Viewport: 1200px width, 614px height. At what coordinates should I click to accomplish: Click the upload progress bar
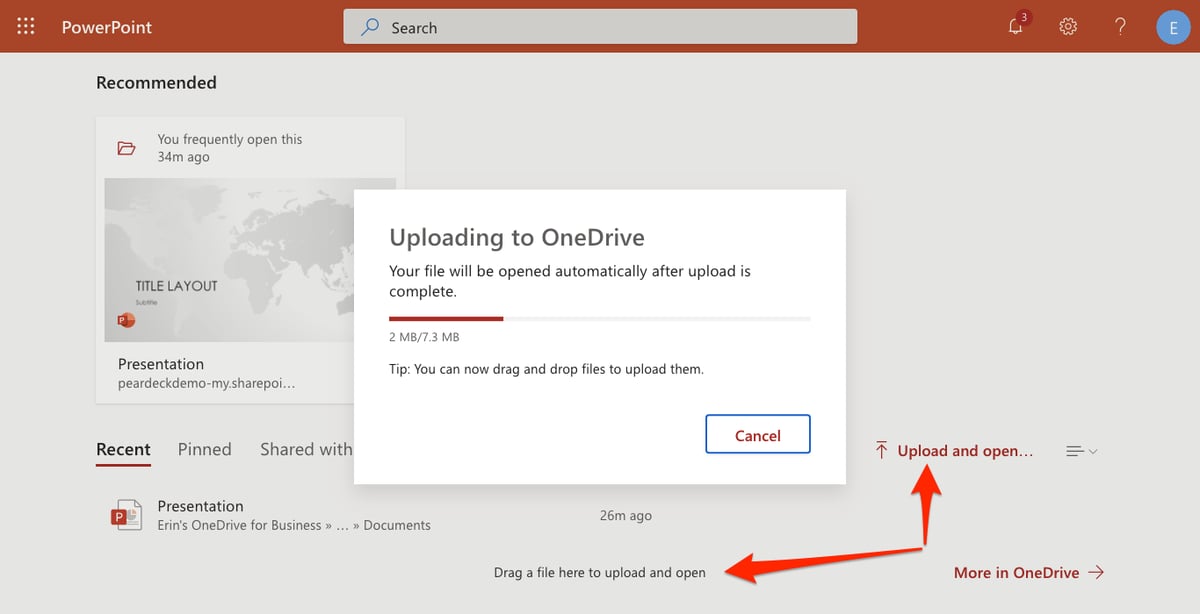tap(600, 318)
